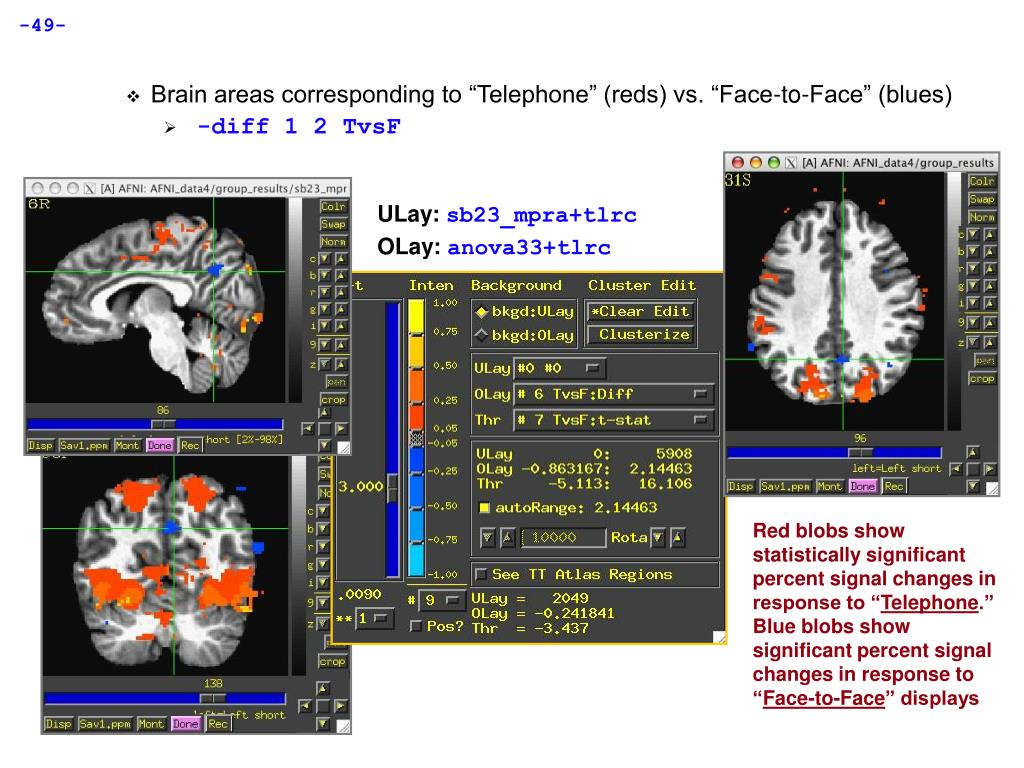Click Swap button in axial 31S viewer
Screen dimensions: 1024x768
[x=982, y=199]
